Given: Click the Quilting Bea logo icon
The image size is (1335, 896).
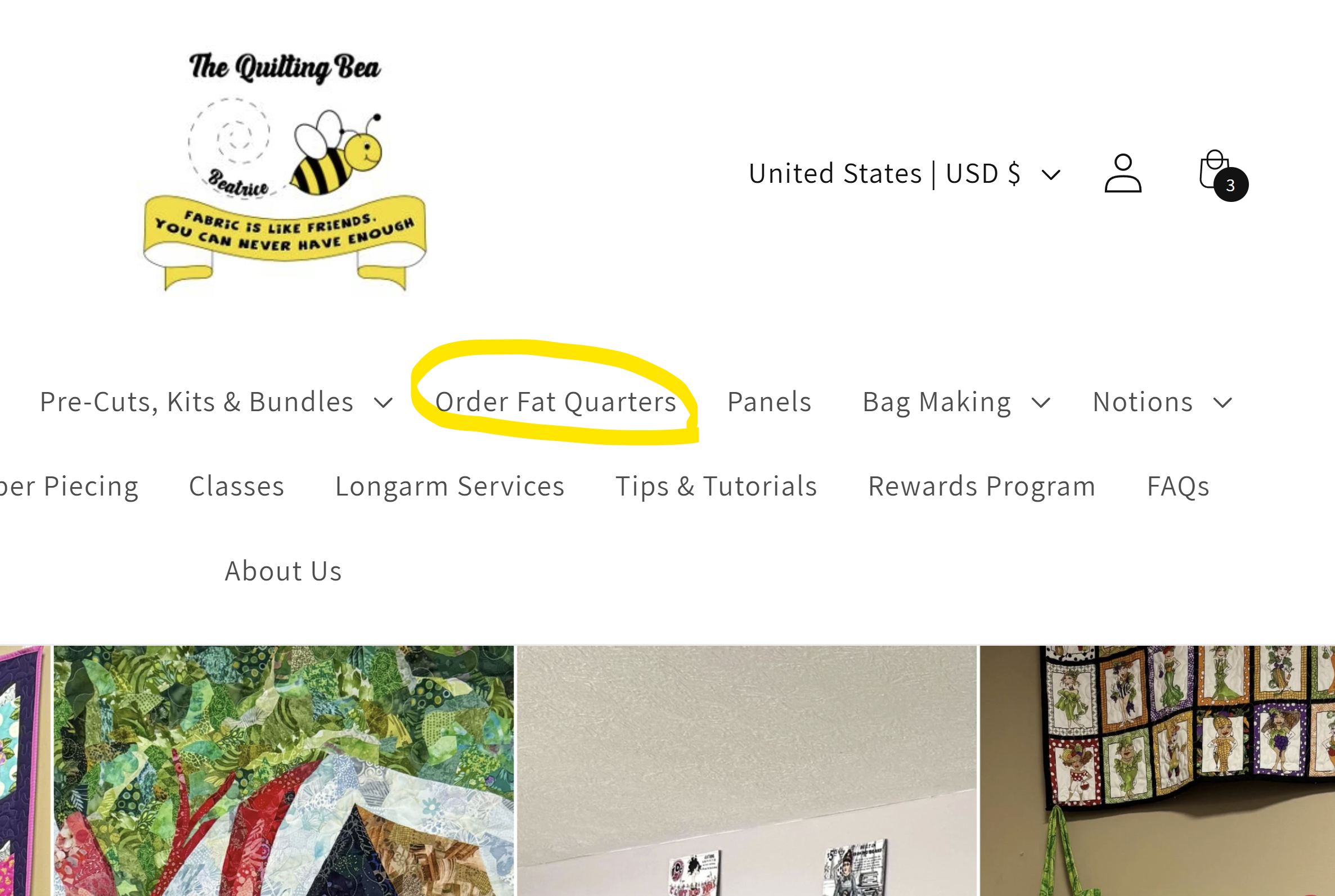Looking at the screenshot, I should pyautogui.click(x=284, y=172).
